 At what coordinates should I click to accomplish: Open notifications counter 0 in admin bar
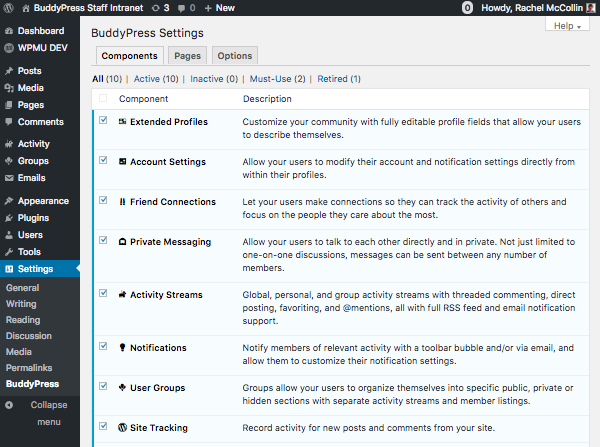pos(467,8)
